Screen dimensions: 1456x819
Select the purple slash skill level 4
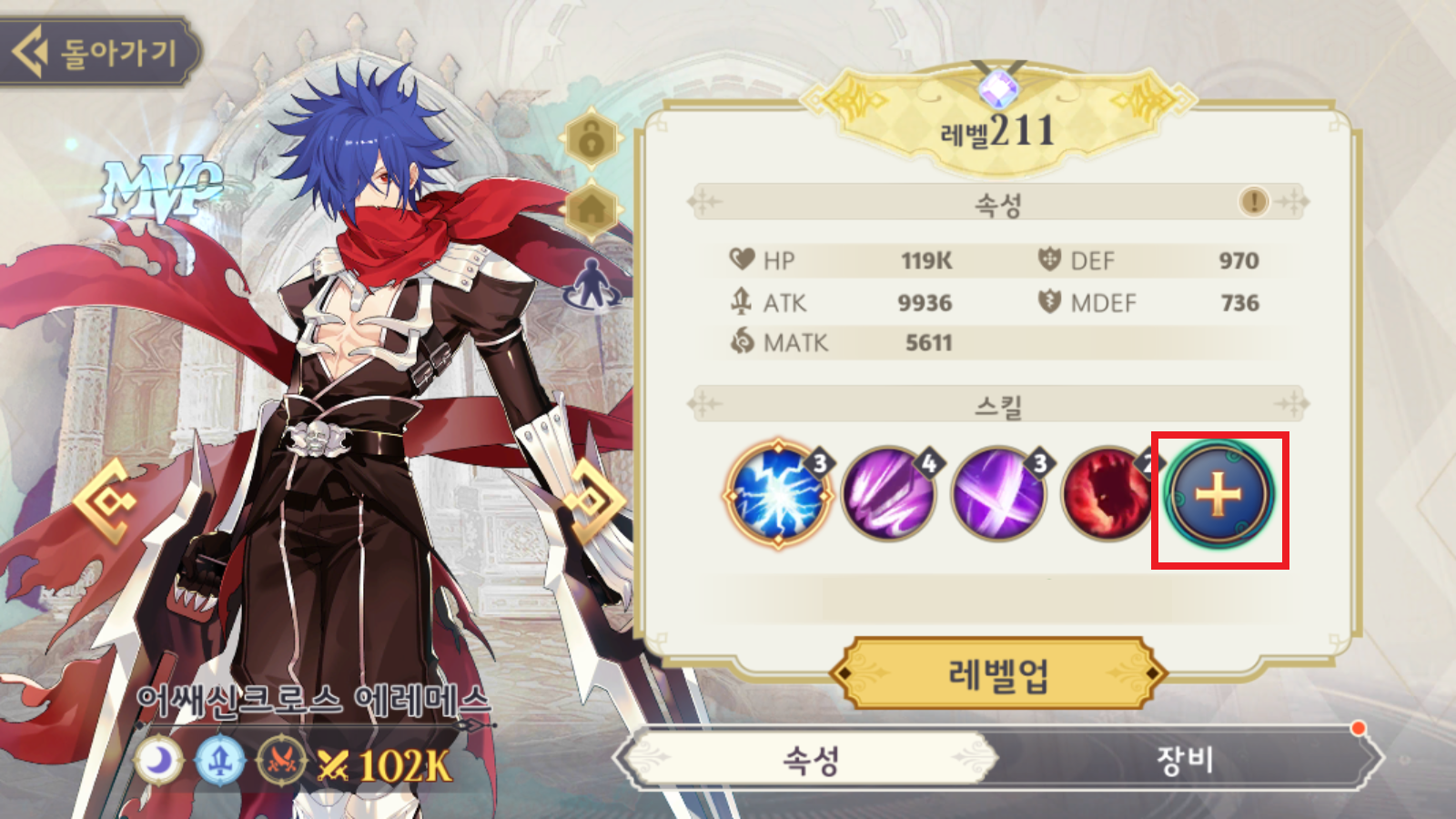click(889, 496)
